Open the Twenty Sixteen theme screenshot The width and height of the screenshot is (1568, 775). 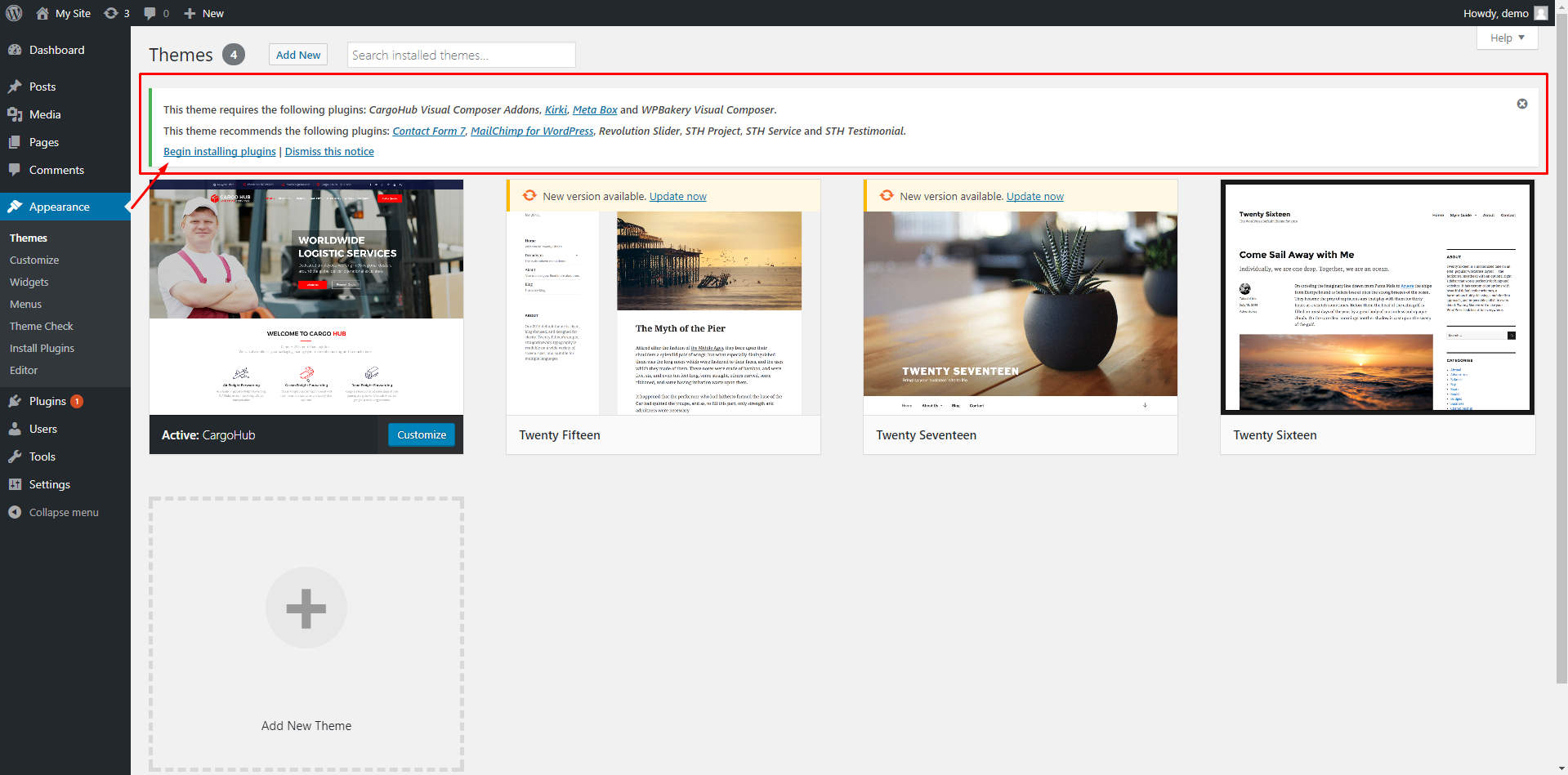[x=1378, y=297]
